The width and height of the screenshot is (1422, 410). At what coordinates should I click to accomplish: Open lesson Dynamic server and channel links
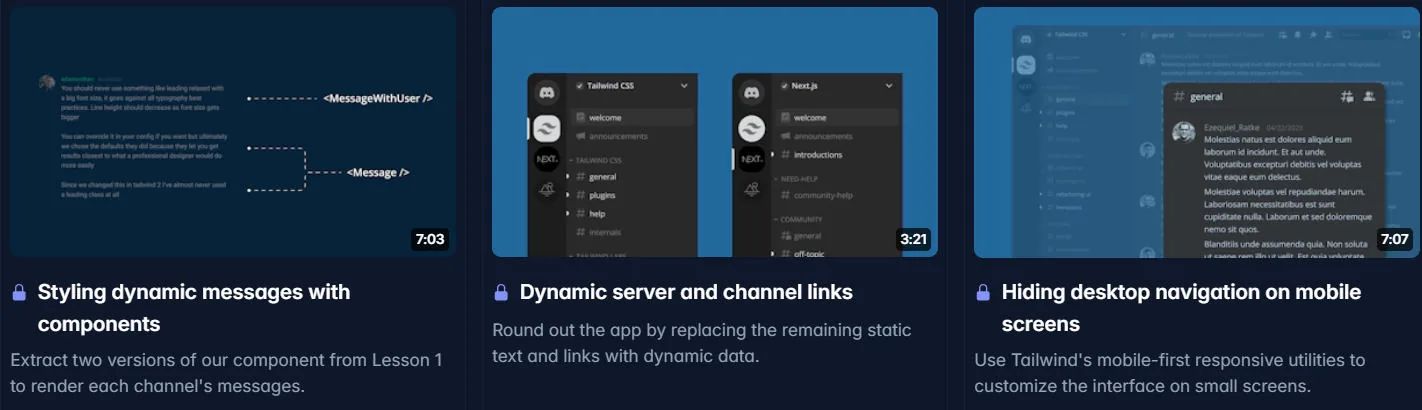[686, 292]
